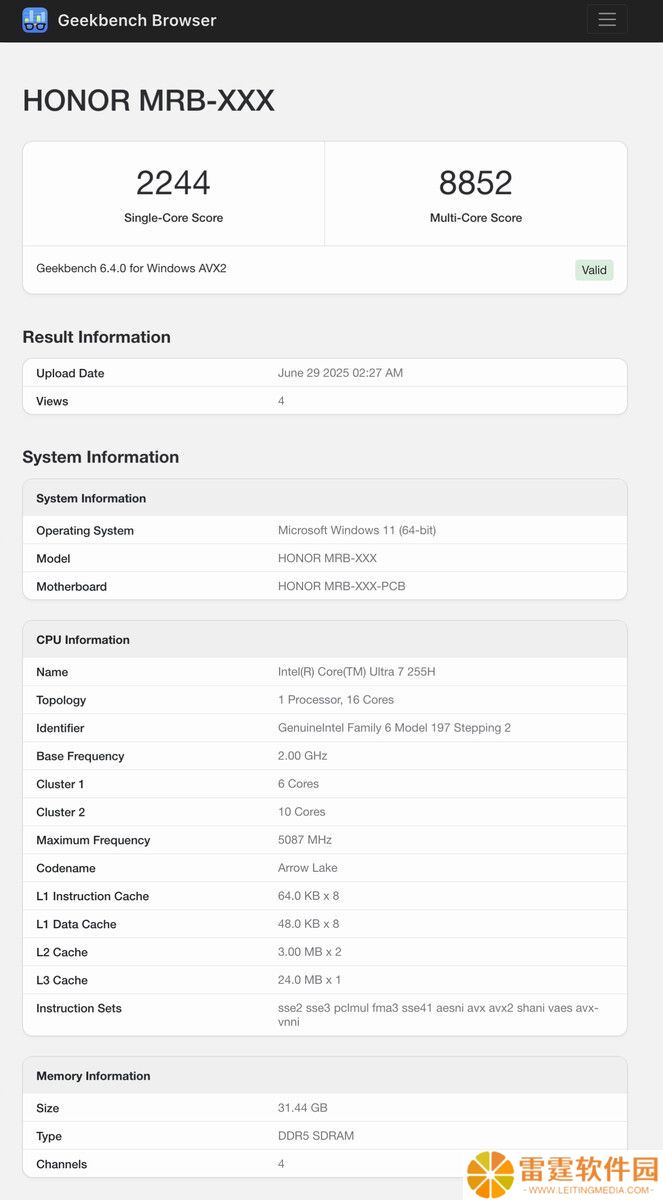Screen dimensions: 663x1200
Task: Select the 5087 MHz maximum frequency value
Action: click(x=305, y=839)
